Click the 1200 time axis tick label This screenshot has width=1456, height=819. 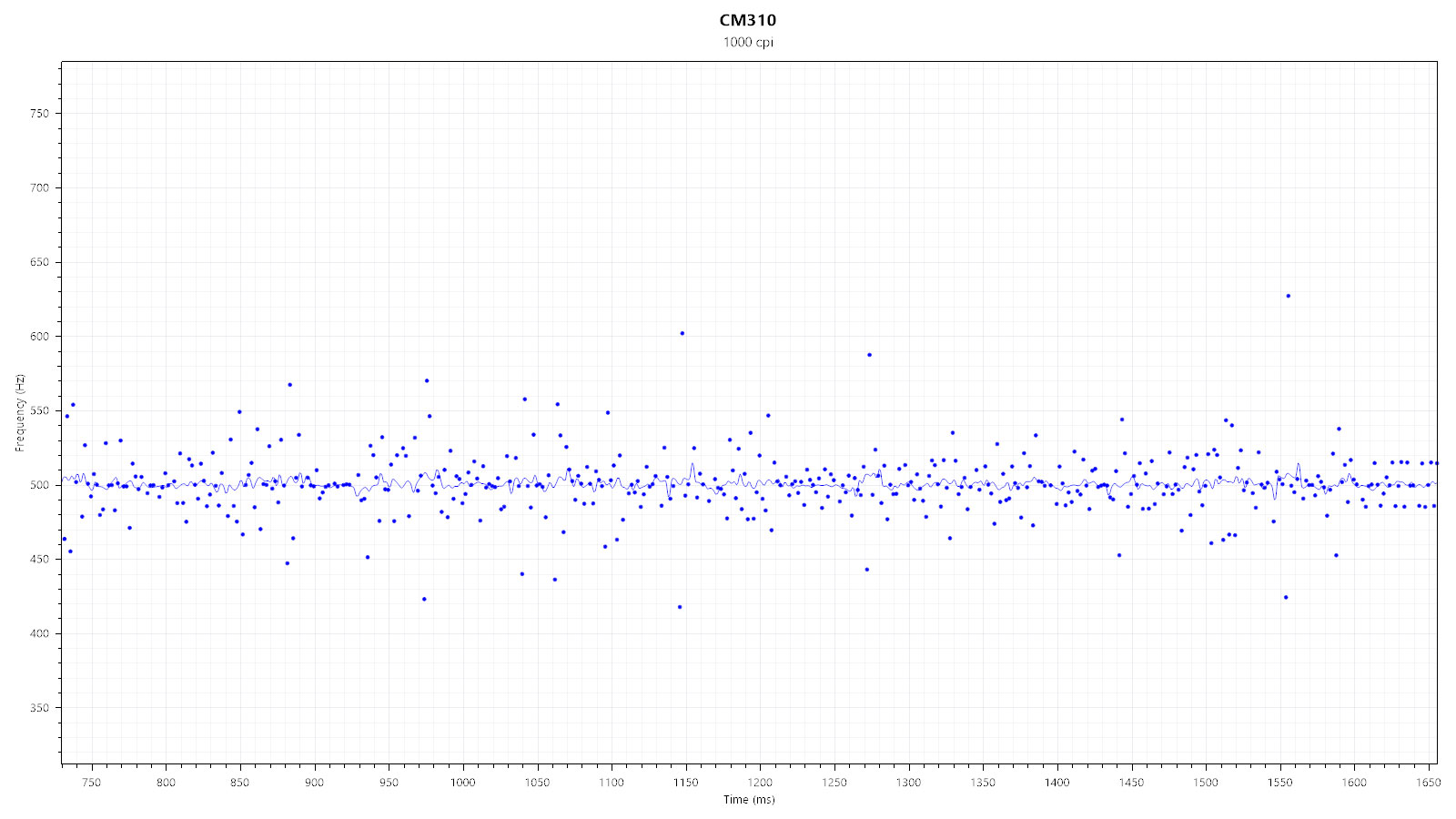coord(760,783)
